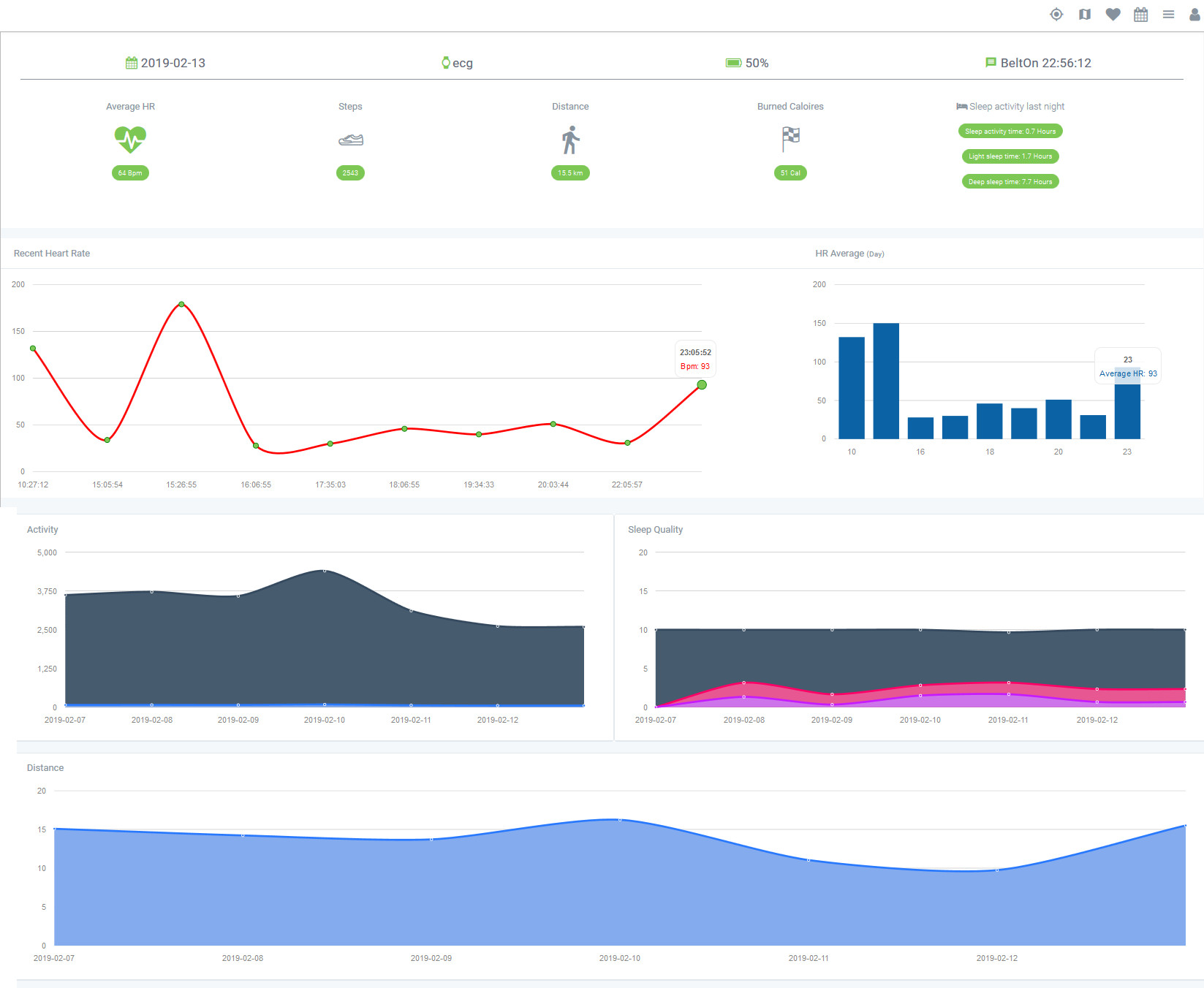
Task: Click the Sleep Quality chart heading
Action: click(655, 530)
